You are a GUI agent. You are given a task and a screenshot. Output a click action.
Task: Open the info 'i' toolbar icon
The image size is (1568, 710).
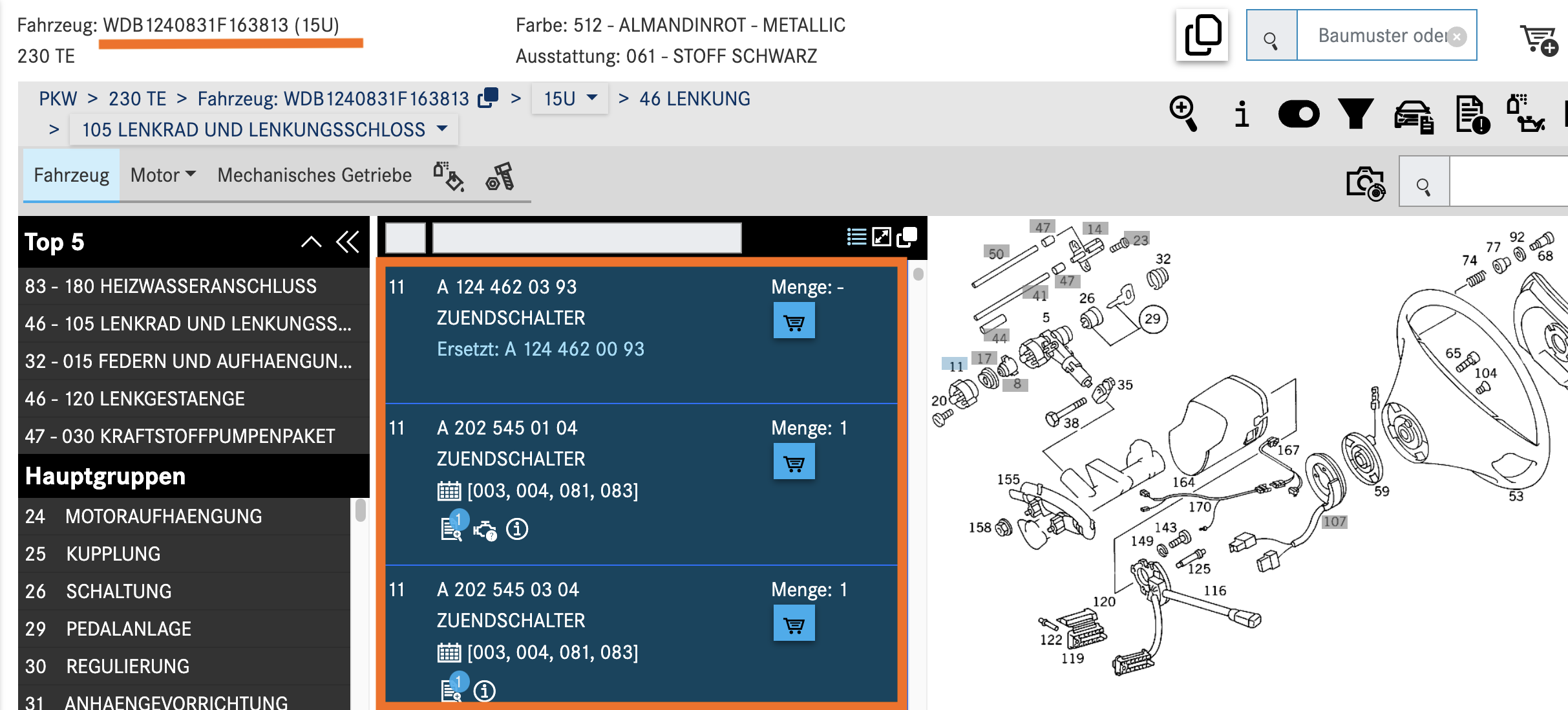coord(1242,114)
